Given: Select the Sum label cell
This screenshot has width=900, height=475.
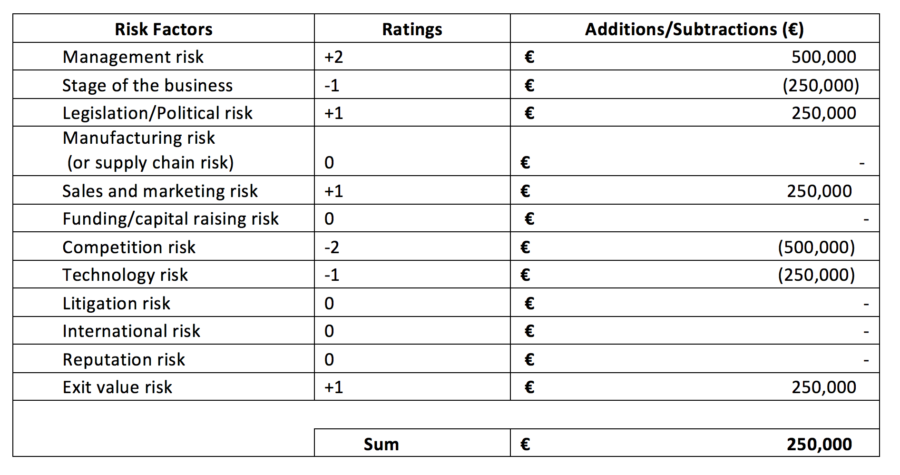Looking at the screenshot, I should [x=412, y=443].
